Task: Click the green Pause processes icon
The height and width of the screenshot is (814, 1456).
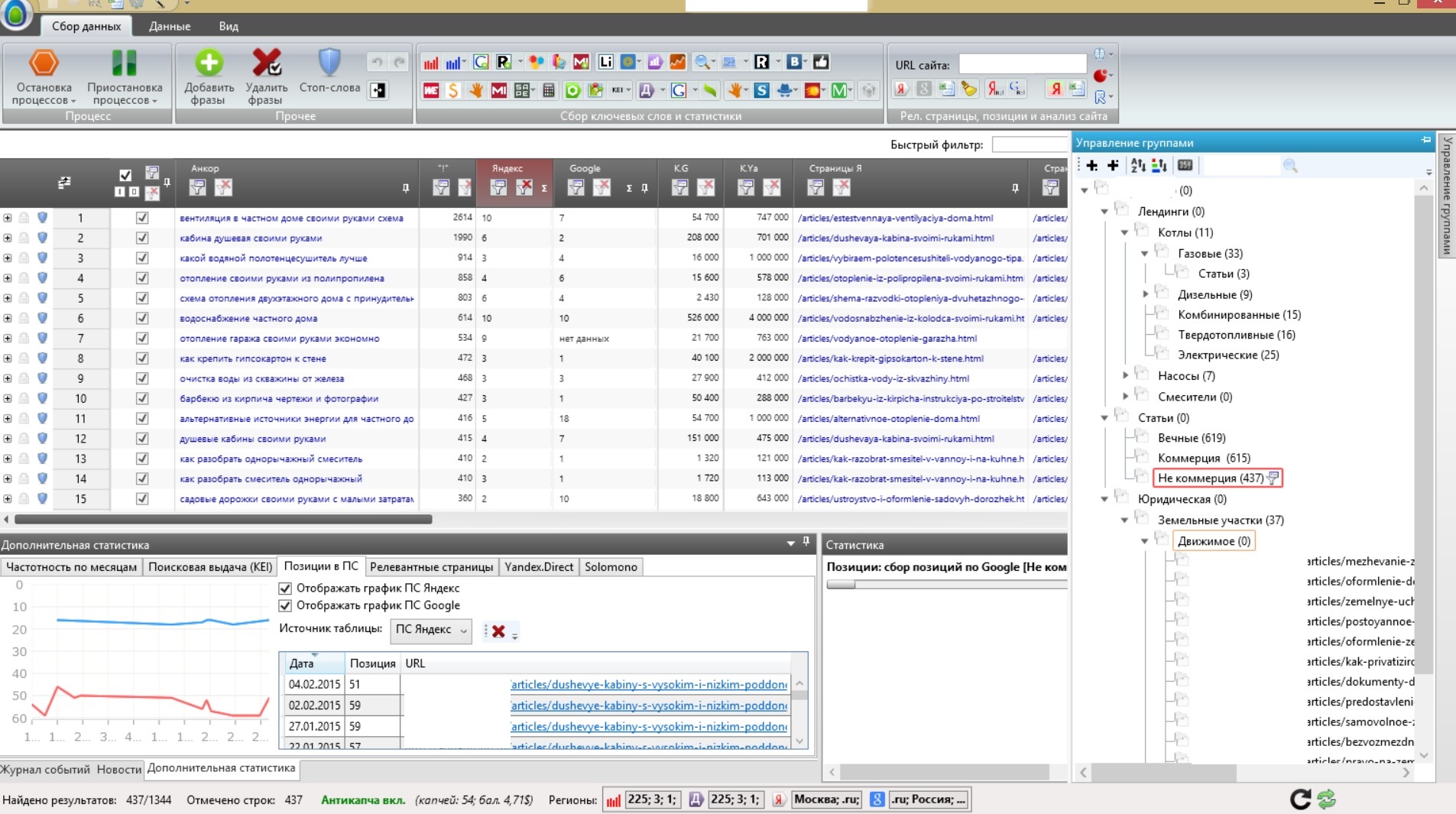Action: point(124,63)
